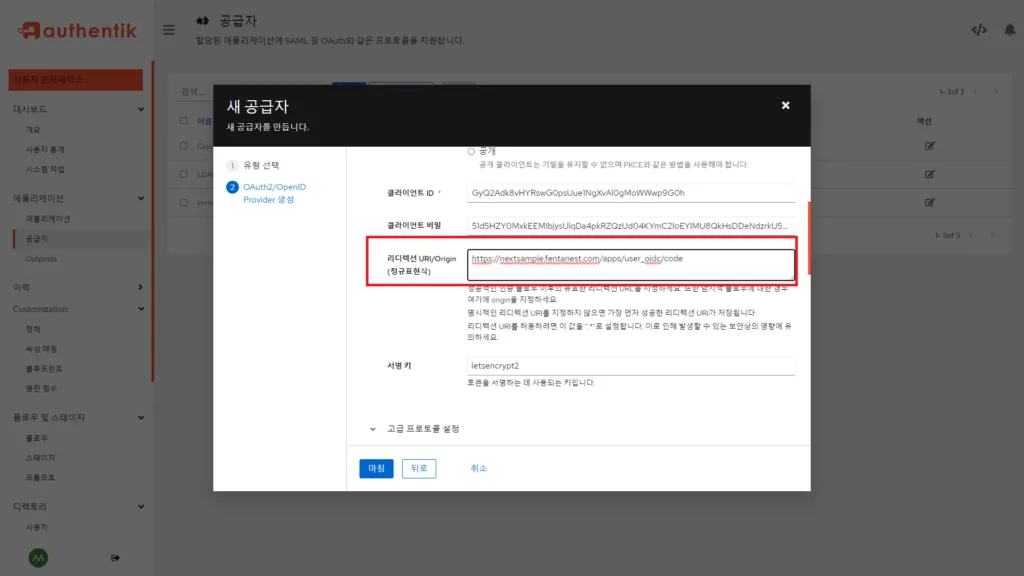Open the API browser code icon
The height and width of the screenshot is (576, 1024).
click(978, 30)
